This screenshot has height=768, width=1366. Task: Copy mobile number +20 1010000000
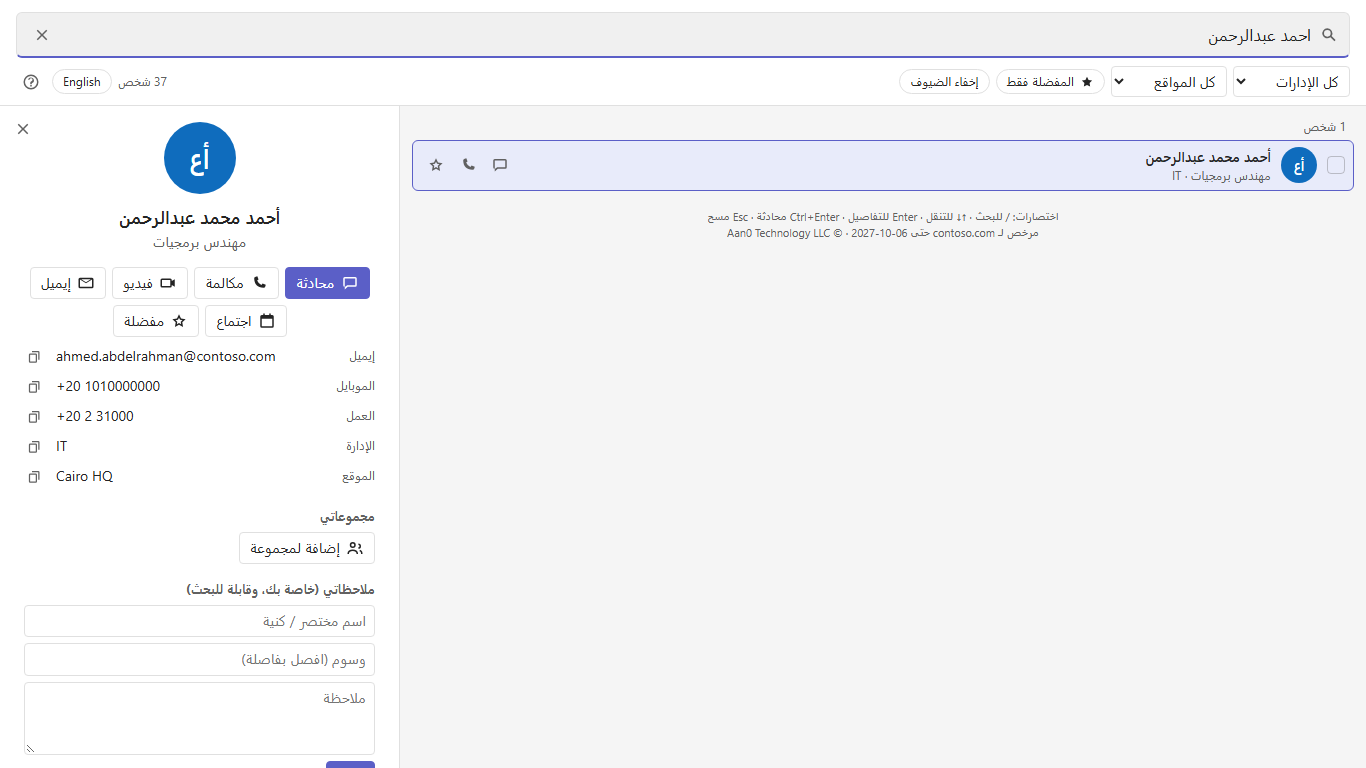pos(34,387)
